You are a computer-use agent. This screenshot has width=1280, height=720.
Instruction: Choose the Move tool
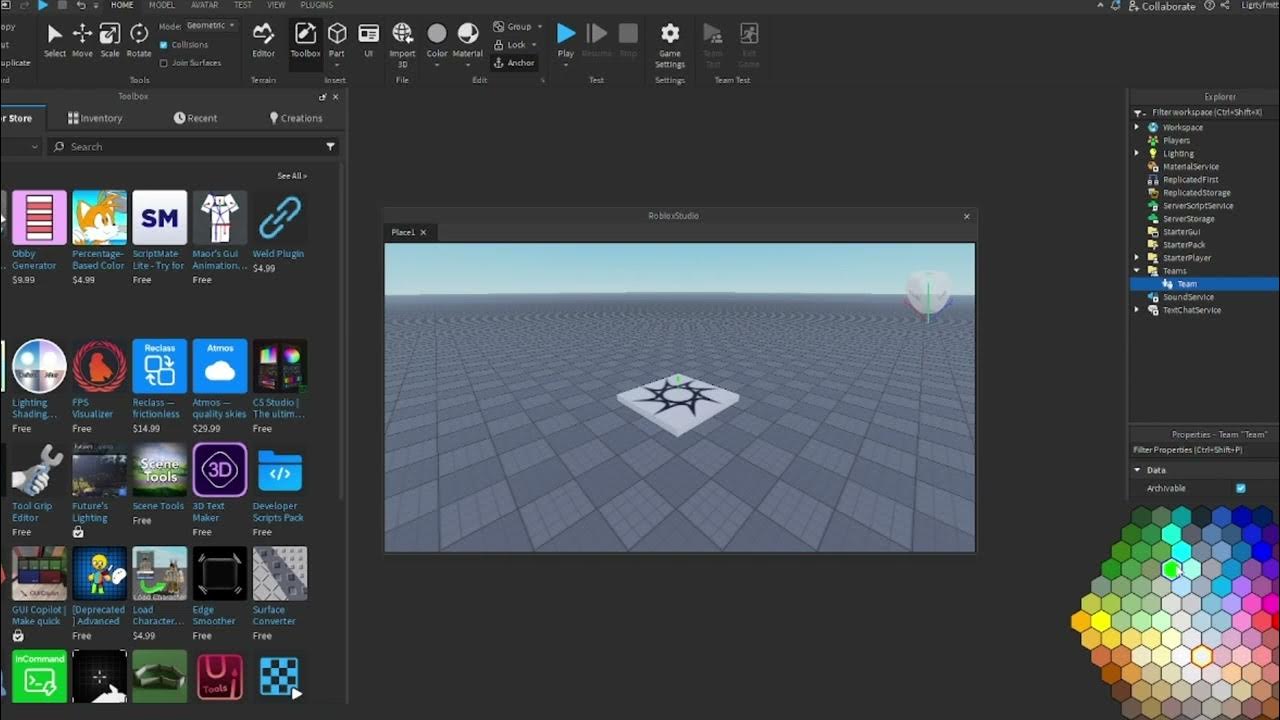pyautogui.click(x=82, y=40)
